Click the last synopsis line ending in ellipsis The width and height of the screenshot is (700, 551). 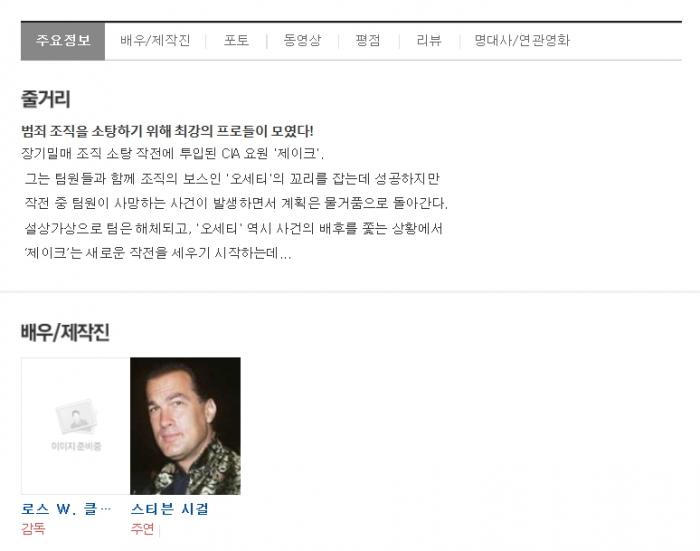[158, 253]
